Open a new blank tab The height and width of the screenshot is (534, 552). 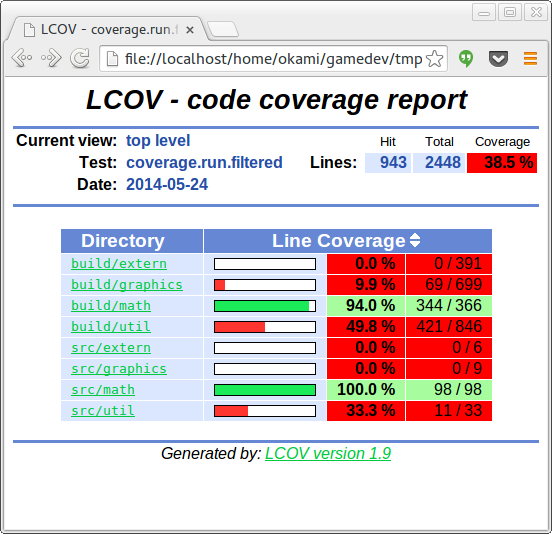(223, 29)
